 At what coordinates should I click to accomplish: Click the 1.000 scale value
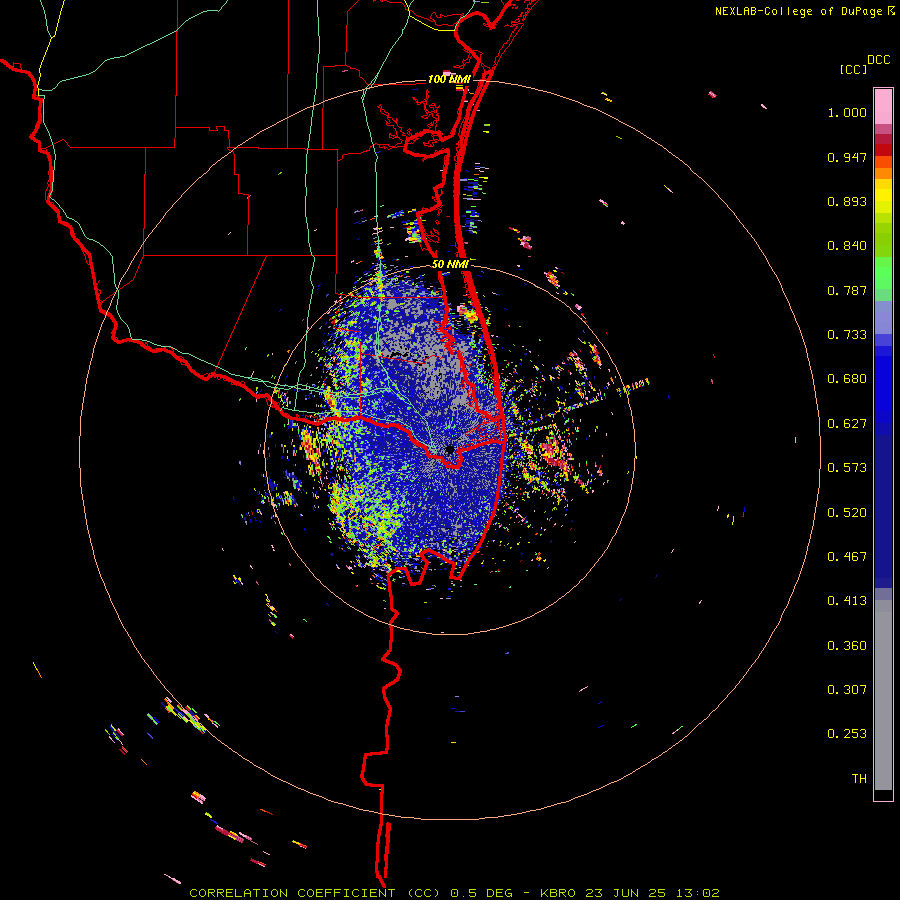tap(847, 112)
